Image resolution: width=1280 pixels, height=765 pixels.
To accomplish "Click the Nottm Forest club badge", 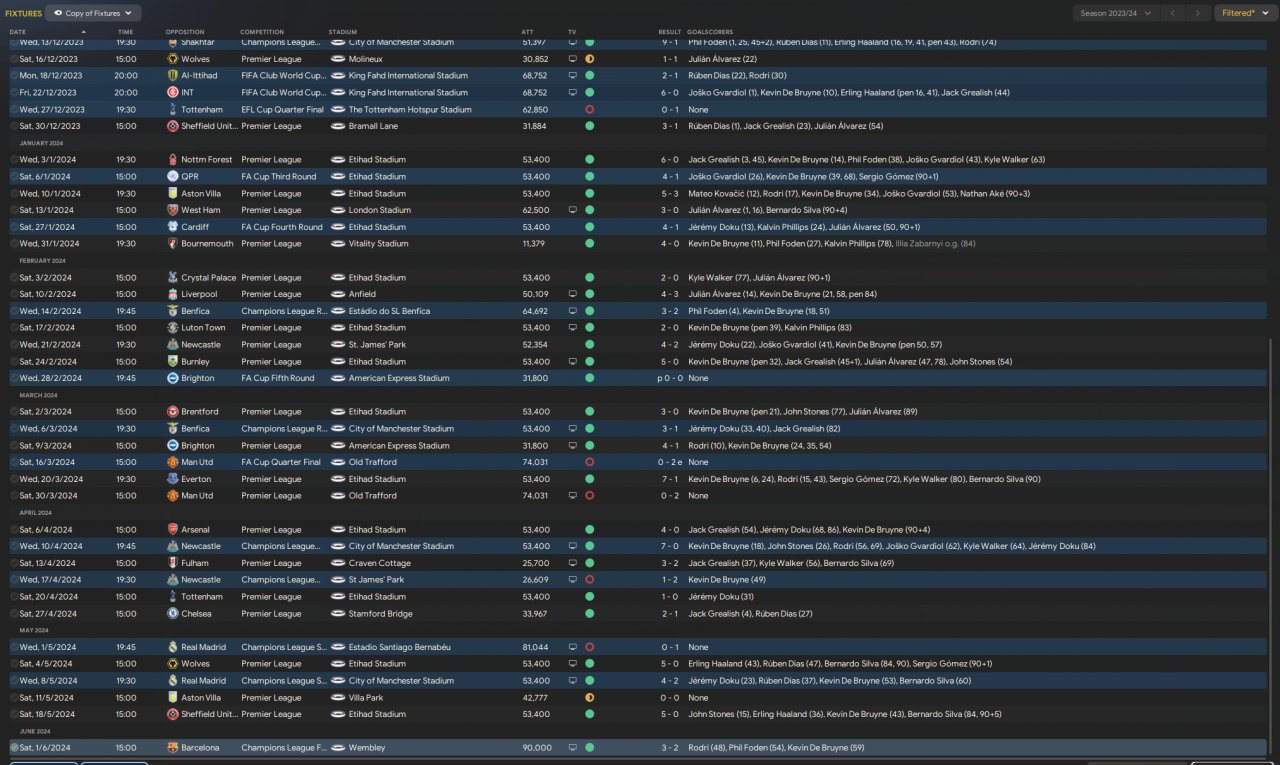I will pyautogui.click(x=173, y=160).
